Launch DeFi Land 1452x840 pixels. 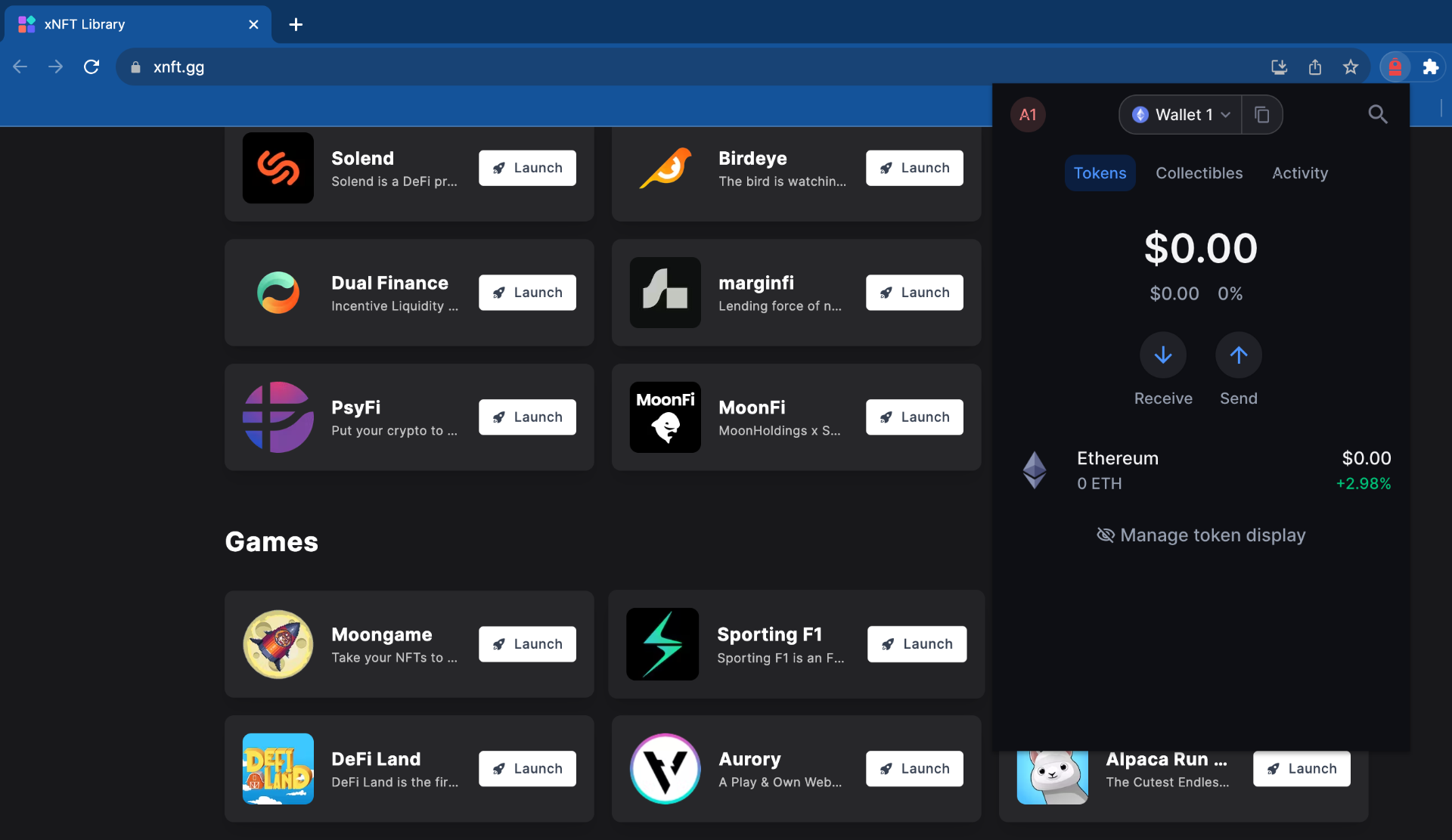(527, 769)
